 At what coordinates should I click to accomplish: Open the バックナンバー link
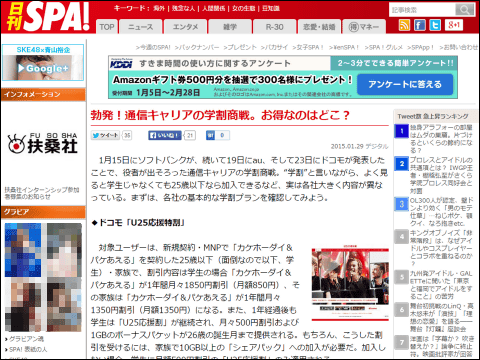click(197, 48)
